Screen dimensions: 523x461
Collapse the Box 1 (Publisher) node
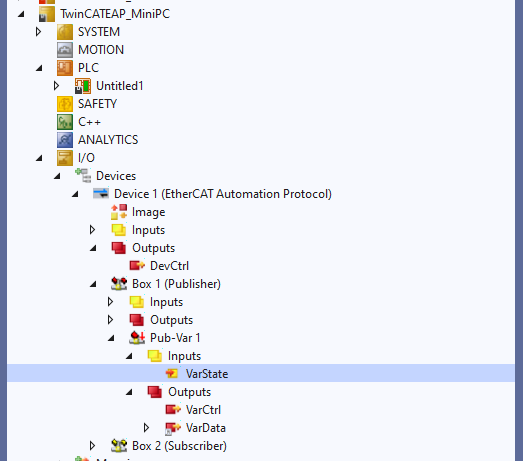pos(93,285)
